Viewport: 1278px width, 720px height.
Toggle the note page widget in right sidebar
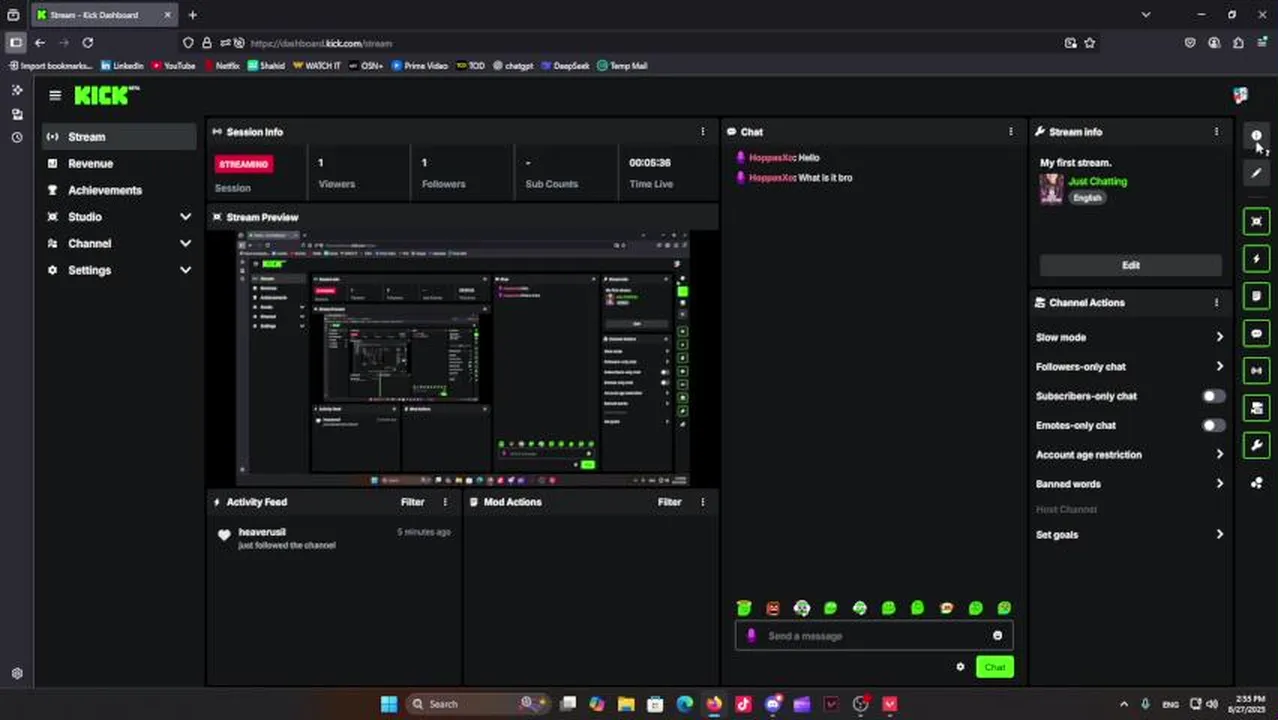click(1256, 296)
